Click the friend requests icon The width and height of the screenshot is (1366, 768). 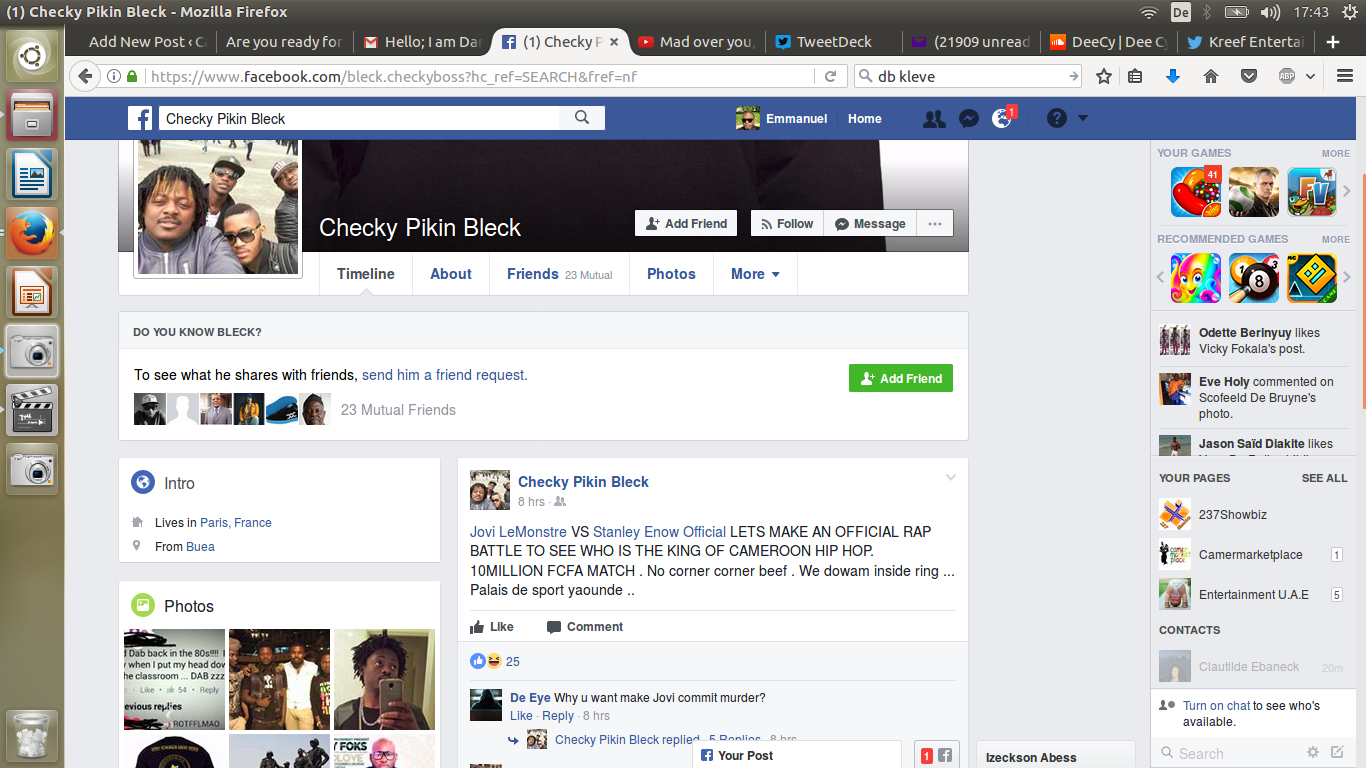(x=934, y=118)
